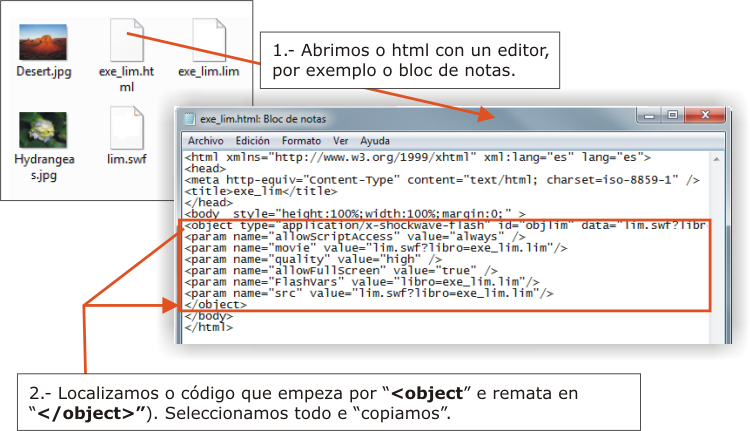Open the Formato menu
Viewport: 750px width, 431px height.
coord(301,141)
